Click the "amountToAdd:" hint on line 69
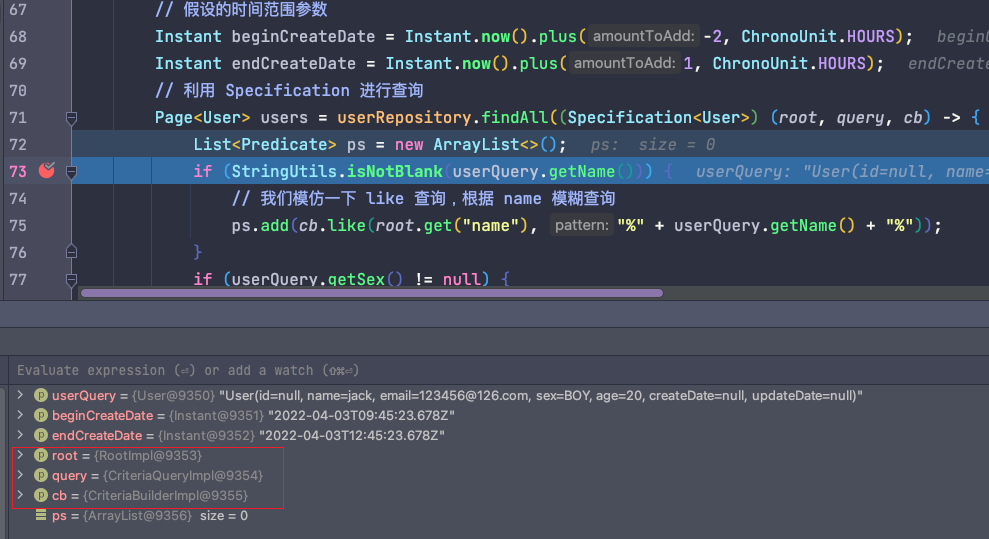The height and width of the screenshot is (539, 989). coord(624,63)
